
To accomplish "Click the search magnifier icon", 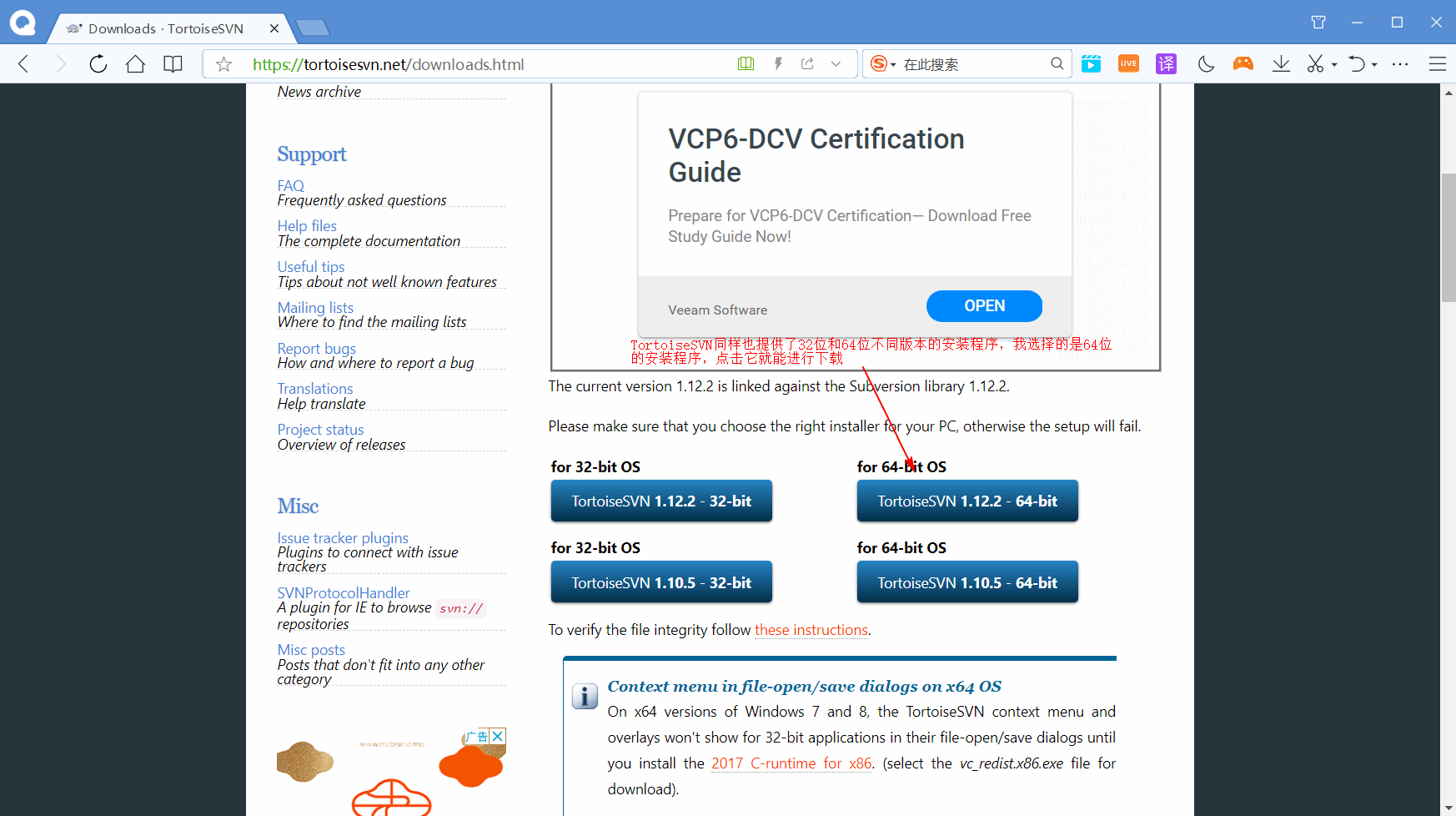I will click(1057, 64).
